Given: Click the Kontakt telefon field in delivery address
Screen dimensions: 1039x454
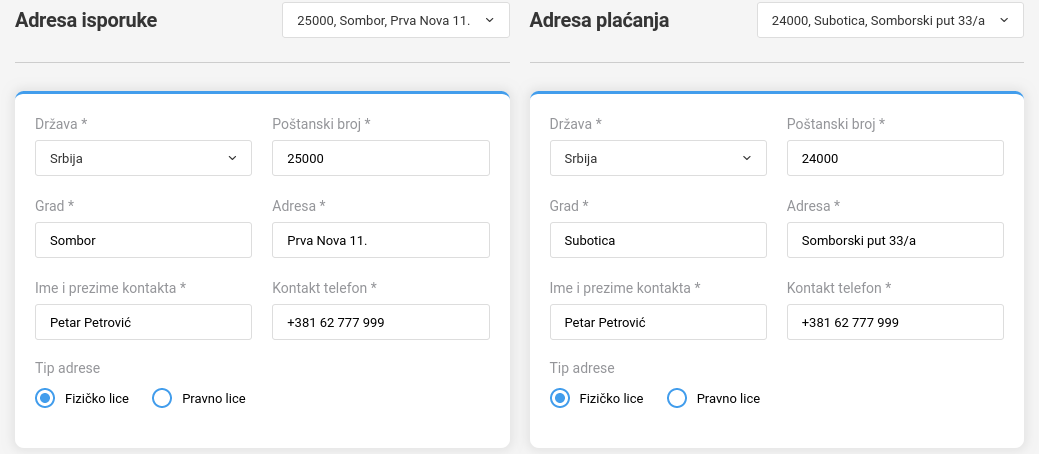Looking at the screenshot, I should tap(380, 322).
